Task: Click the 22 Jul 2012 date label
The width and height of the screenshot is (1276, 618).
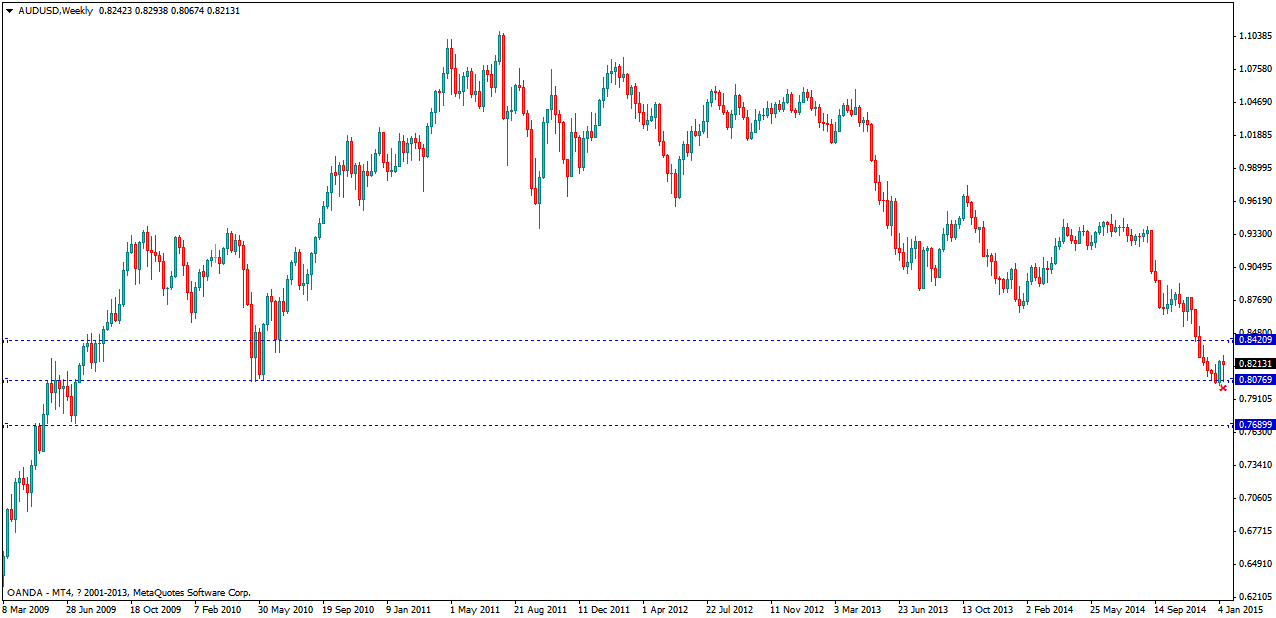Action: [x=730, y=609]
